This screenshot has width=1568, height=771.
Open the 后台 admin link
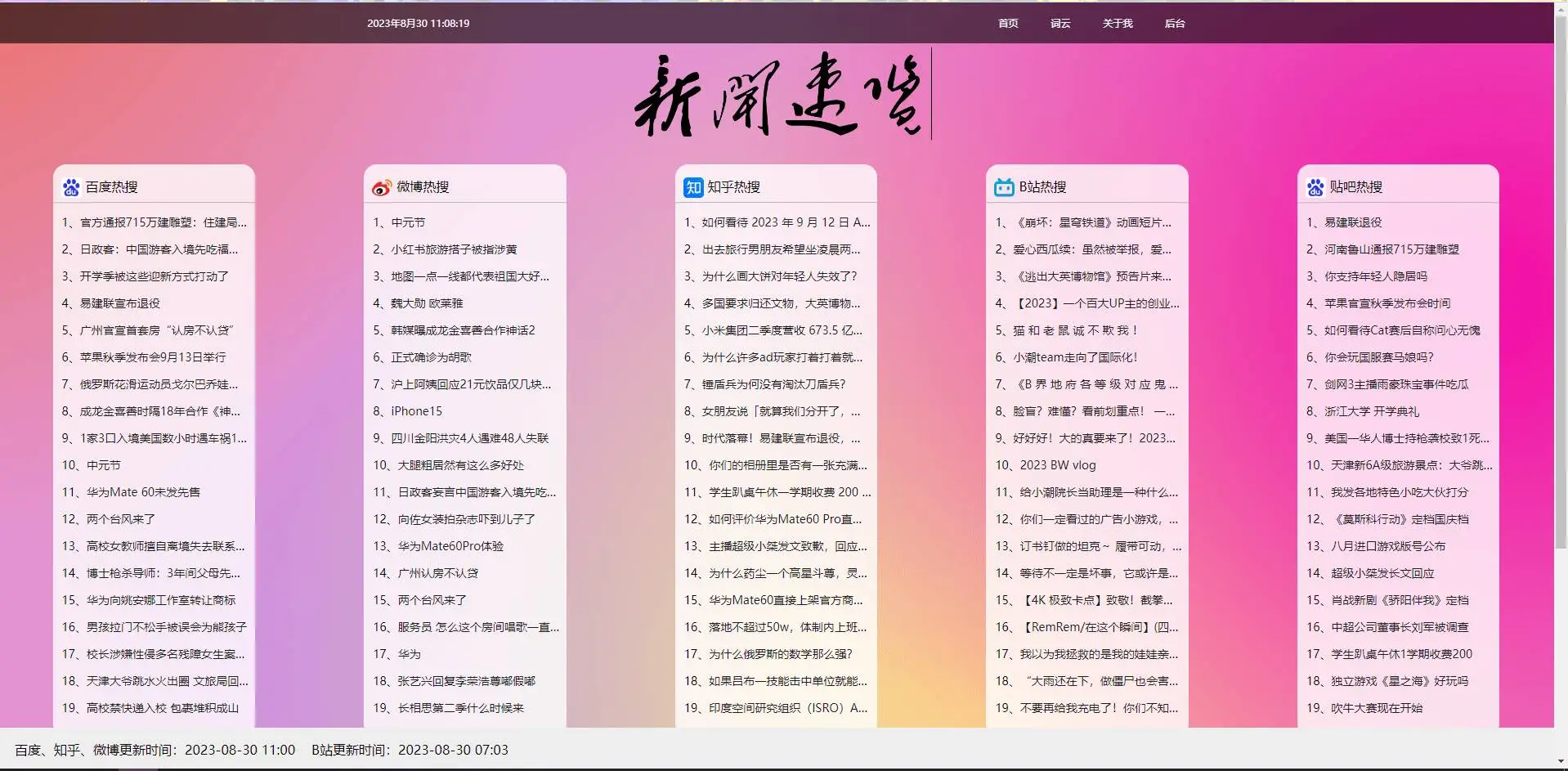point(1175,24)
